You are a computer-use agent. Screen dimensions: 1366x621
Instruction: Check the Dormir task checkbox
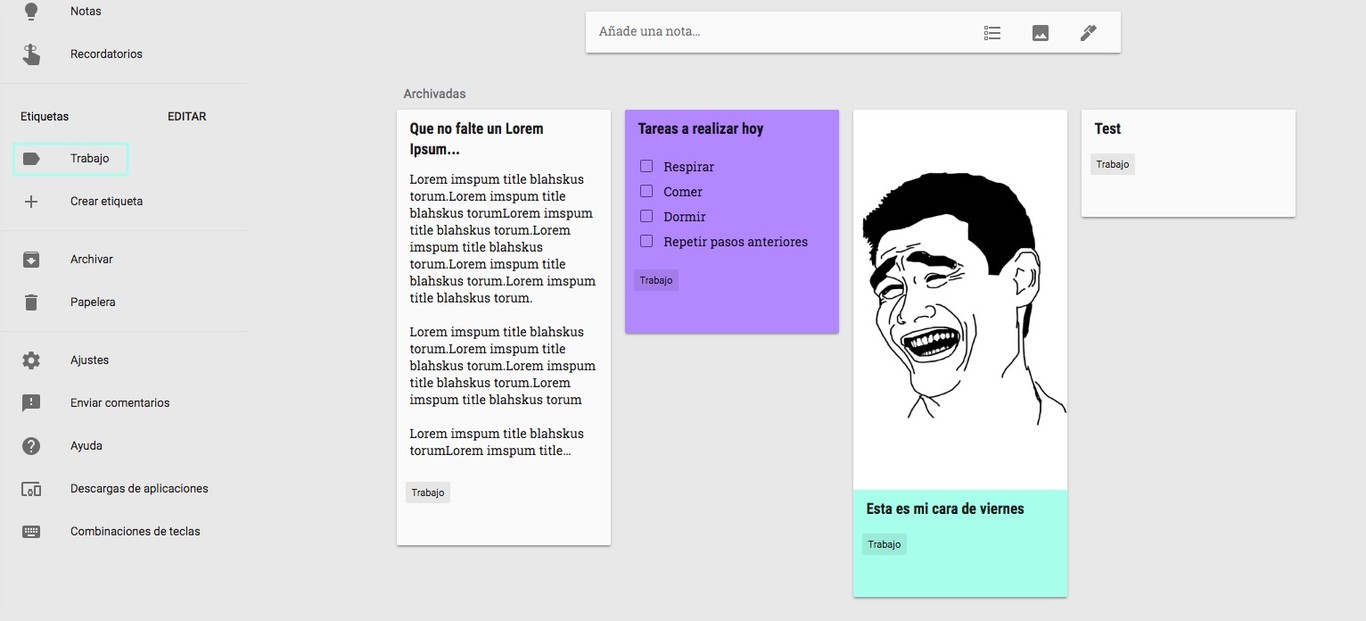(x=646, y=216)
